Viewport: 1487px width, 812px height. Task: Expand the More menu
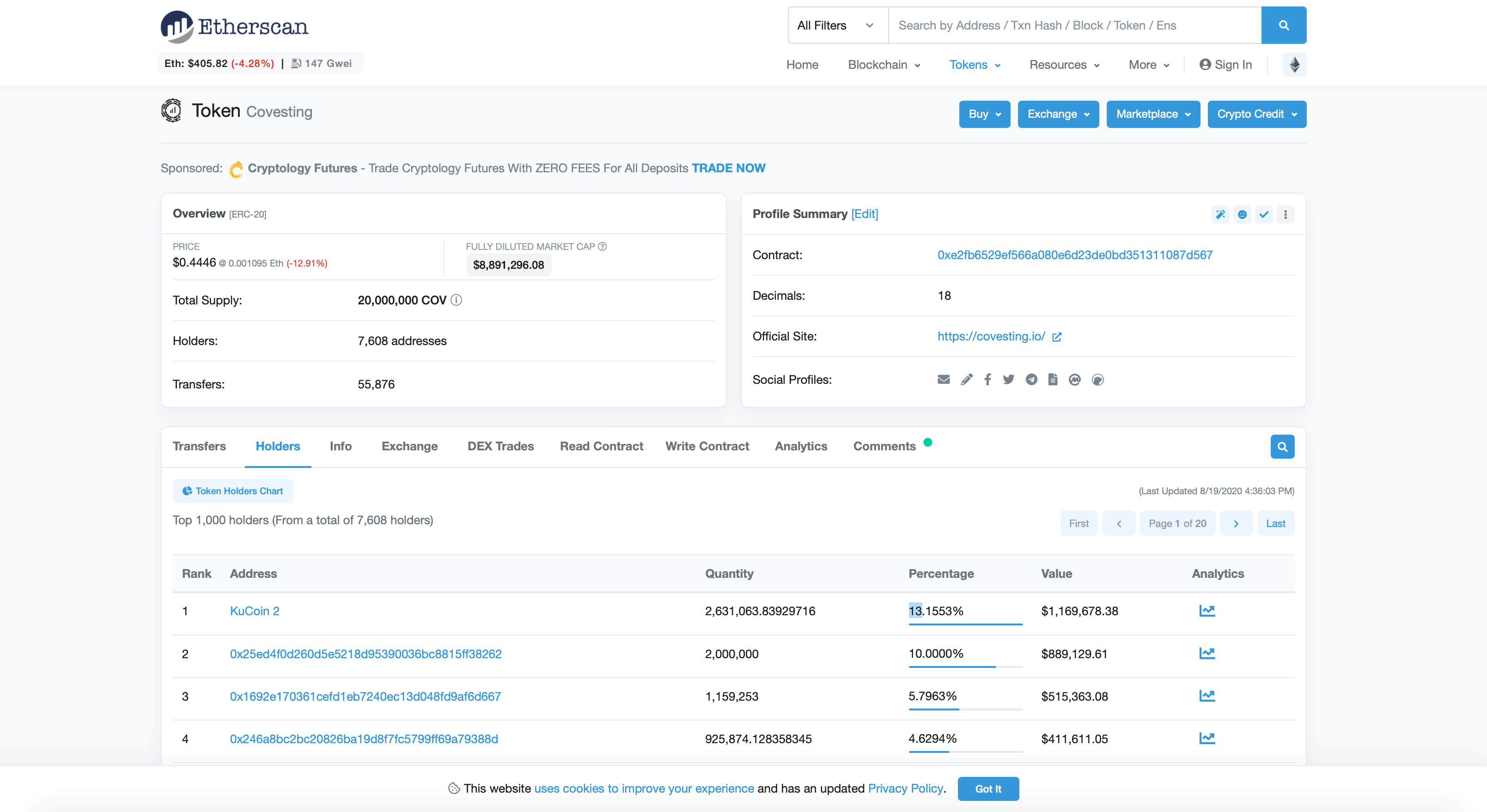pos(1149,65)
